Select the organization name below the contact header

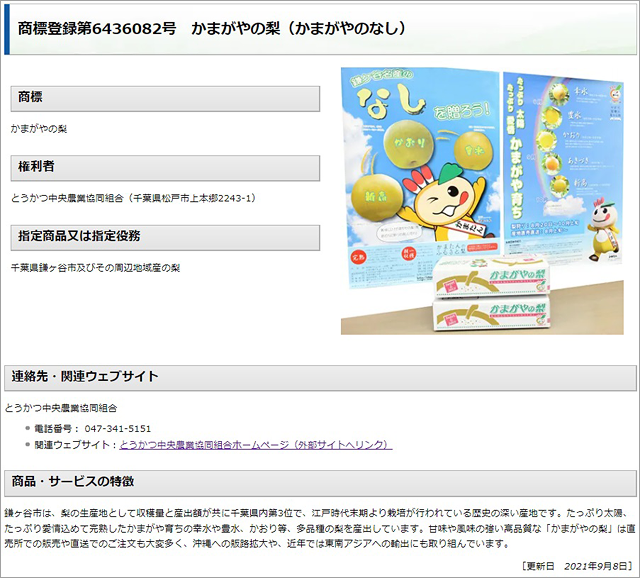61,408
